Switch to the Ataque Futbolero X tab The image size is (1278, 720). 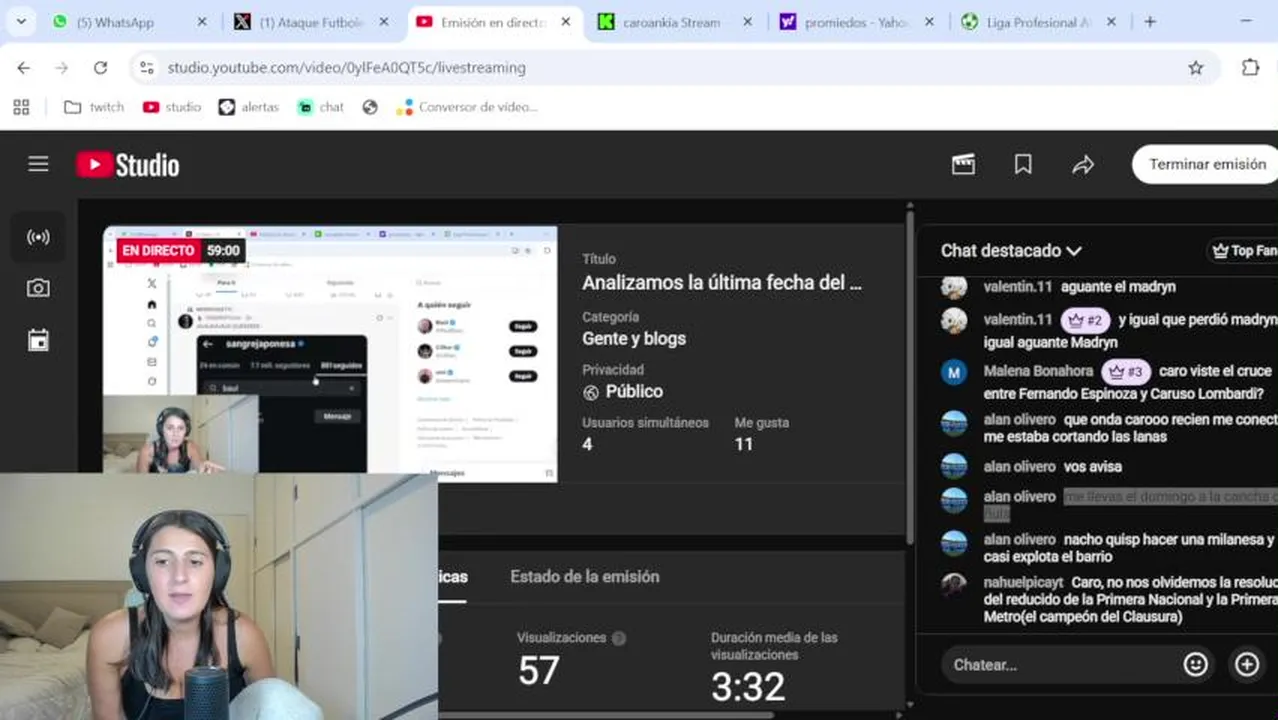(312, 22)
